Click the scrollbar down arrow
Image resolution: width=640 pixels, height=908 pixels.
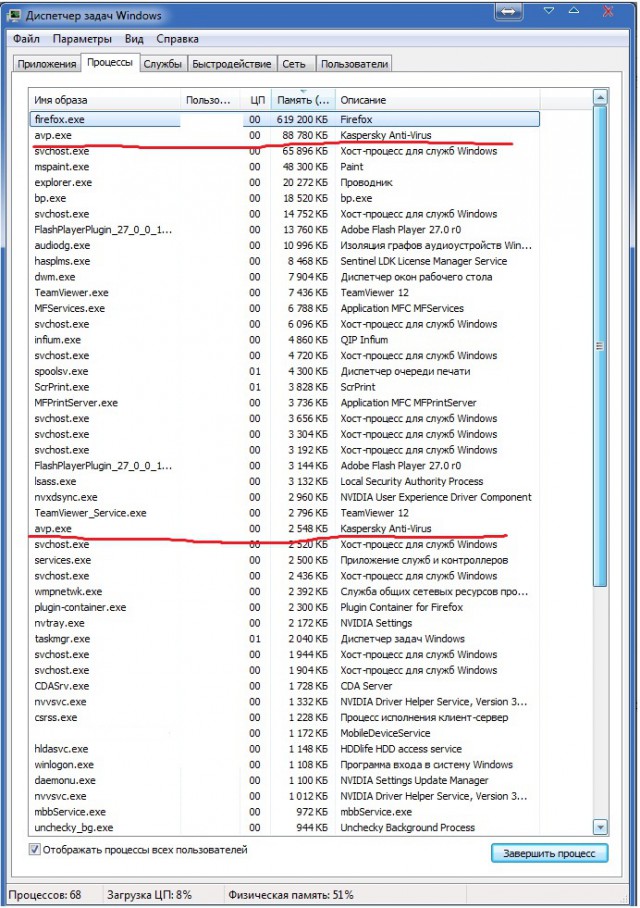[x=600, y=827]
